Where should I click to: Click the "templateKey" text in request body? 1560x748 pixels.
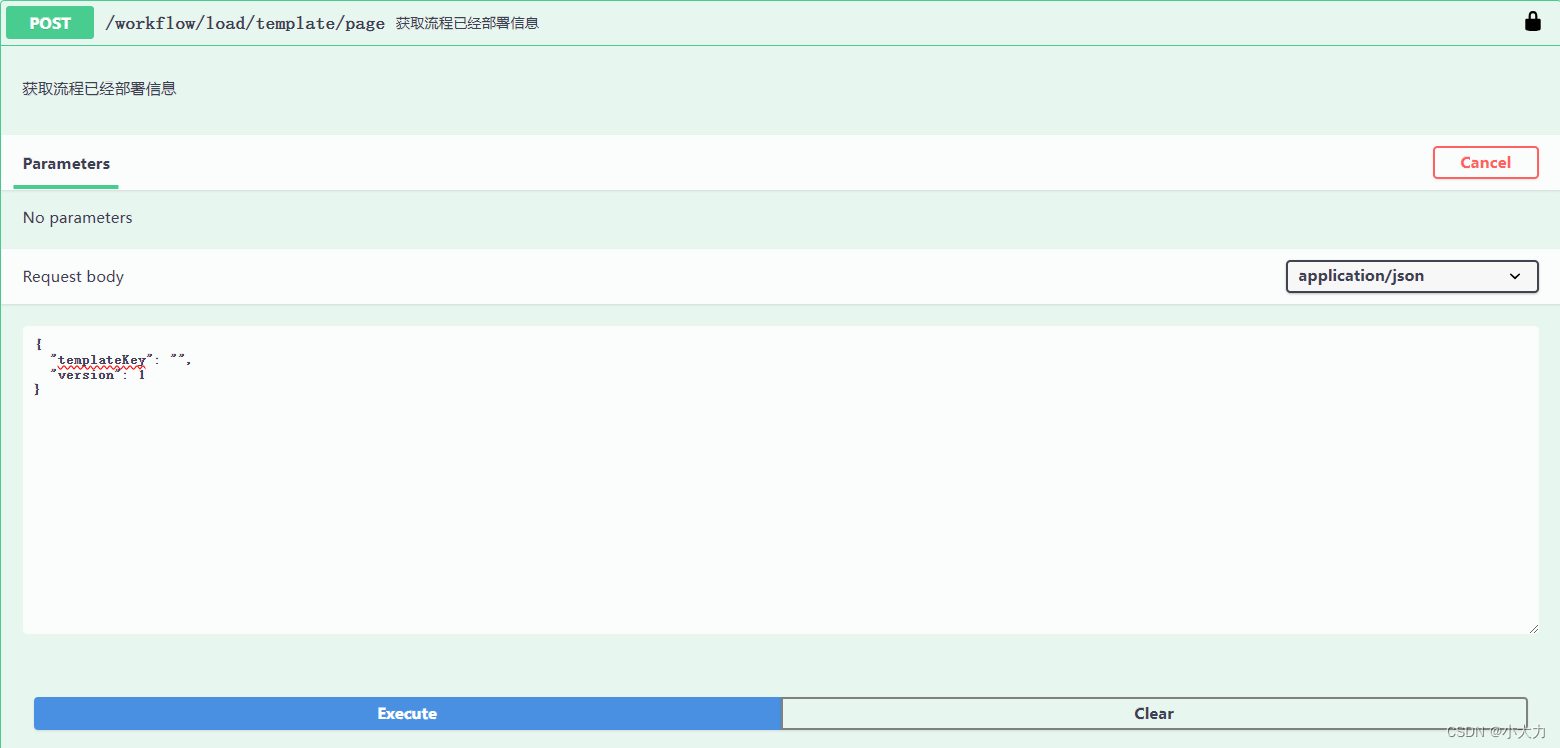coord(102,360)
